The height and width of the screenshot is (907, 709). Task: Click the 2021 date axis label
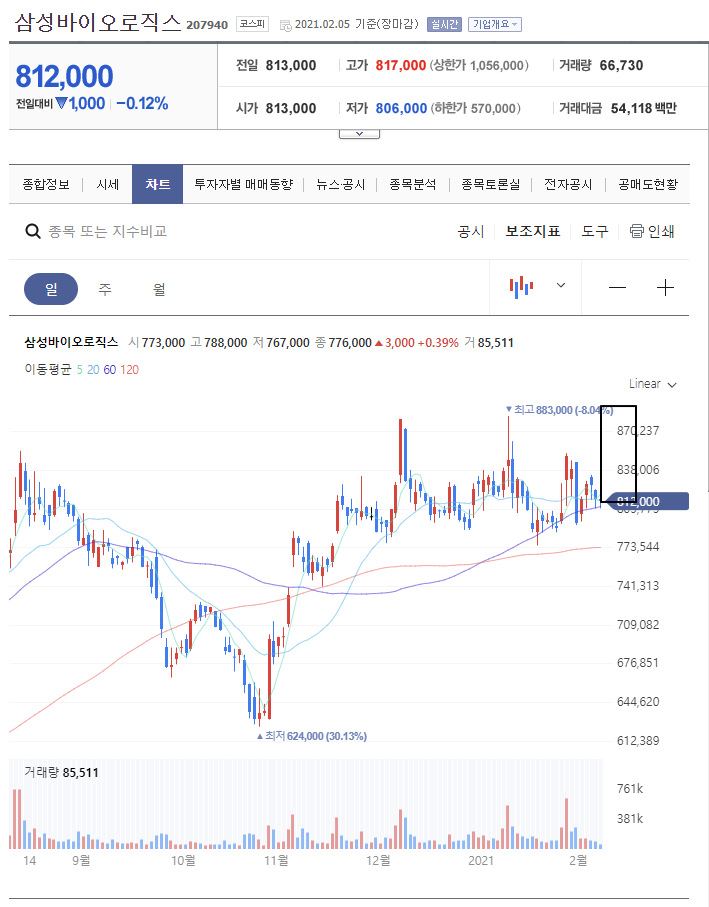481,861
